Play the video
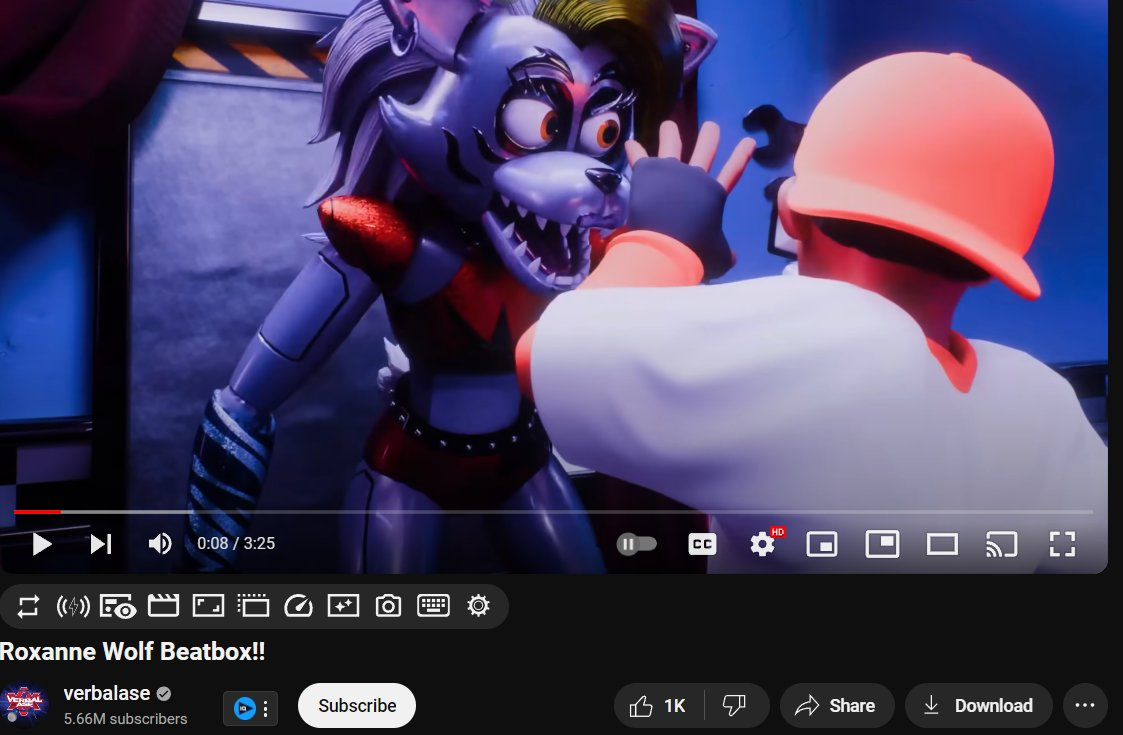The image size is (1123, 735). (42, 544)
